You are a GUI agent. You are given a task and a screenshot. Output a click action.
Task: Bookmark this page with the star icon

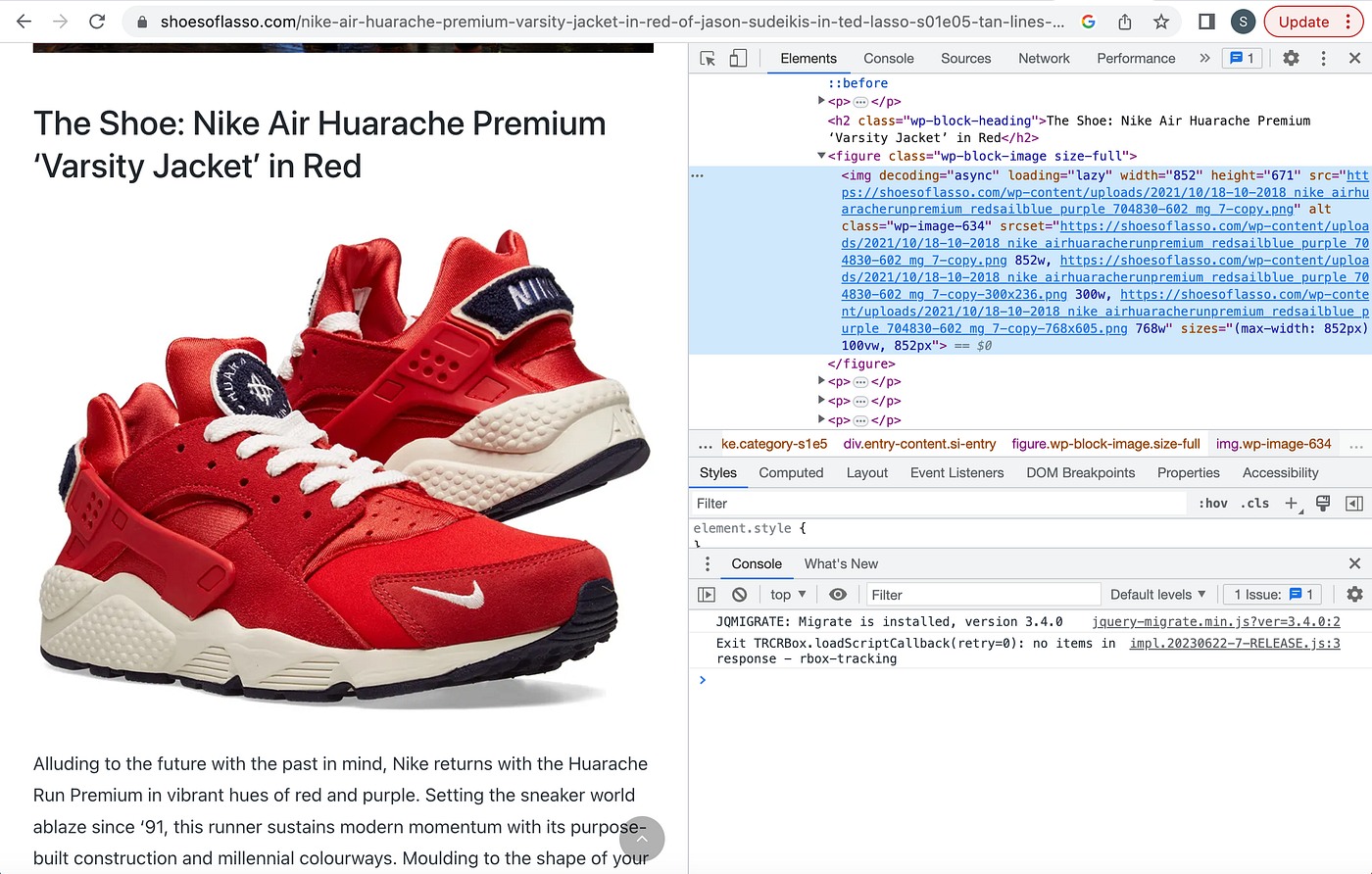(x=1161, y=22)
